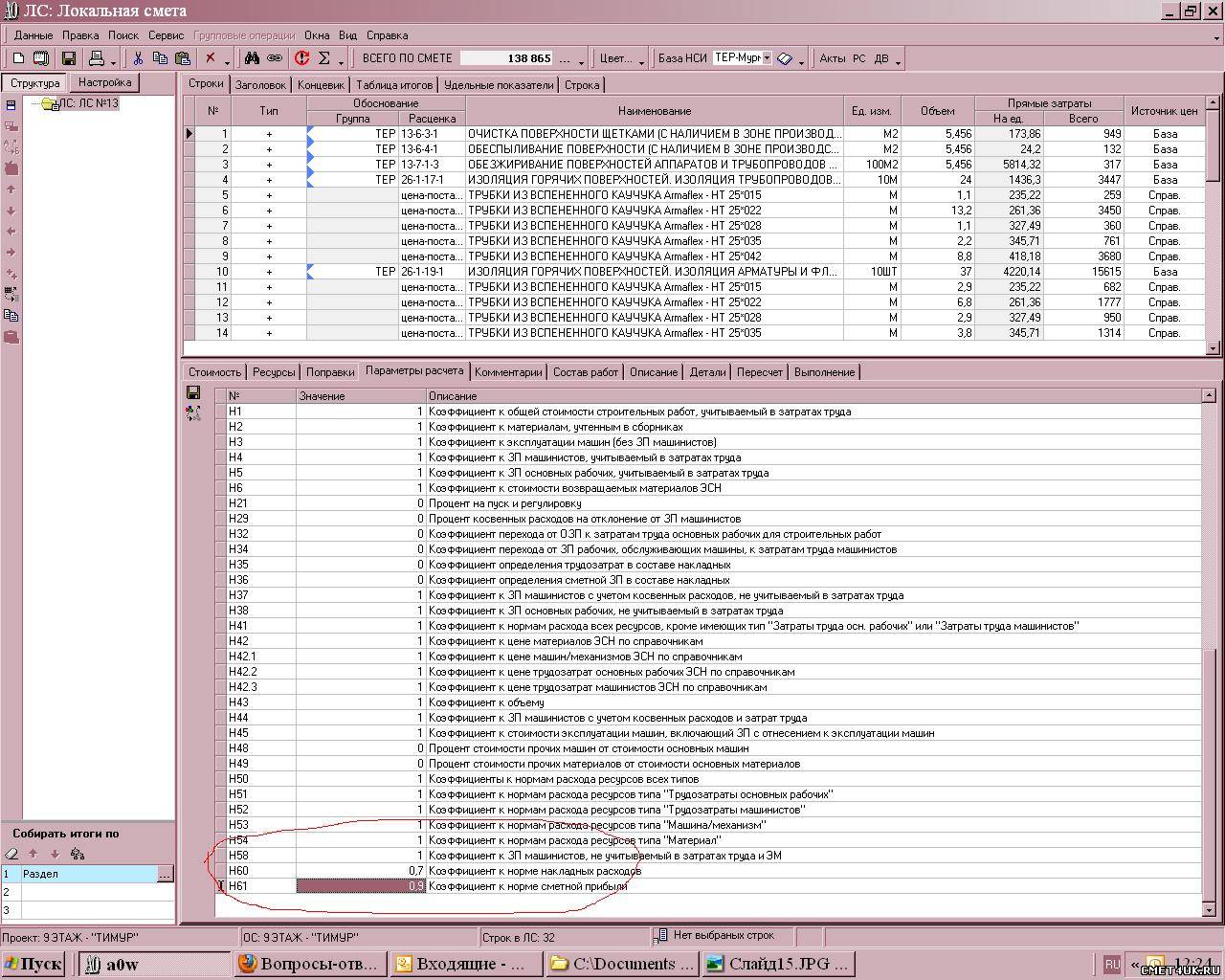
Task: Open the Таблица итогов tab
Action: tap(394, 85)
